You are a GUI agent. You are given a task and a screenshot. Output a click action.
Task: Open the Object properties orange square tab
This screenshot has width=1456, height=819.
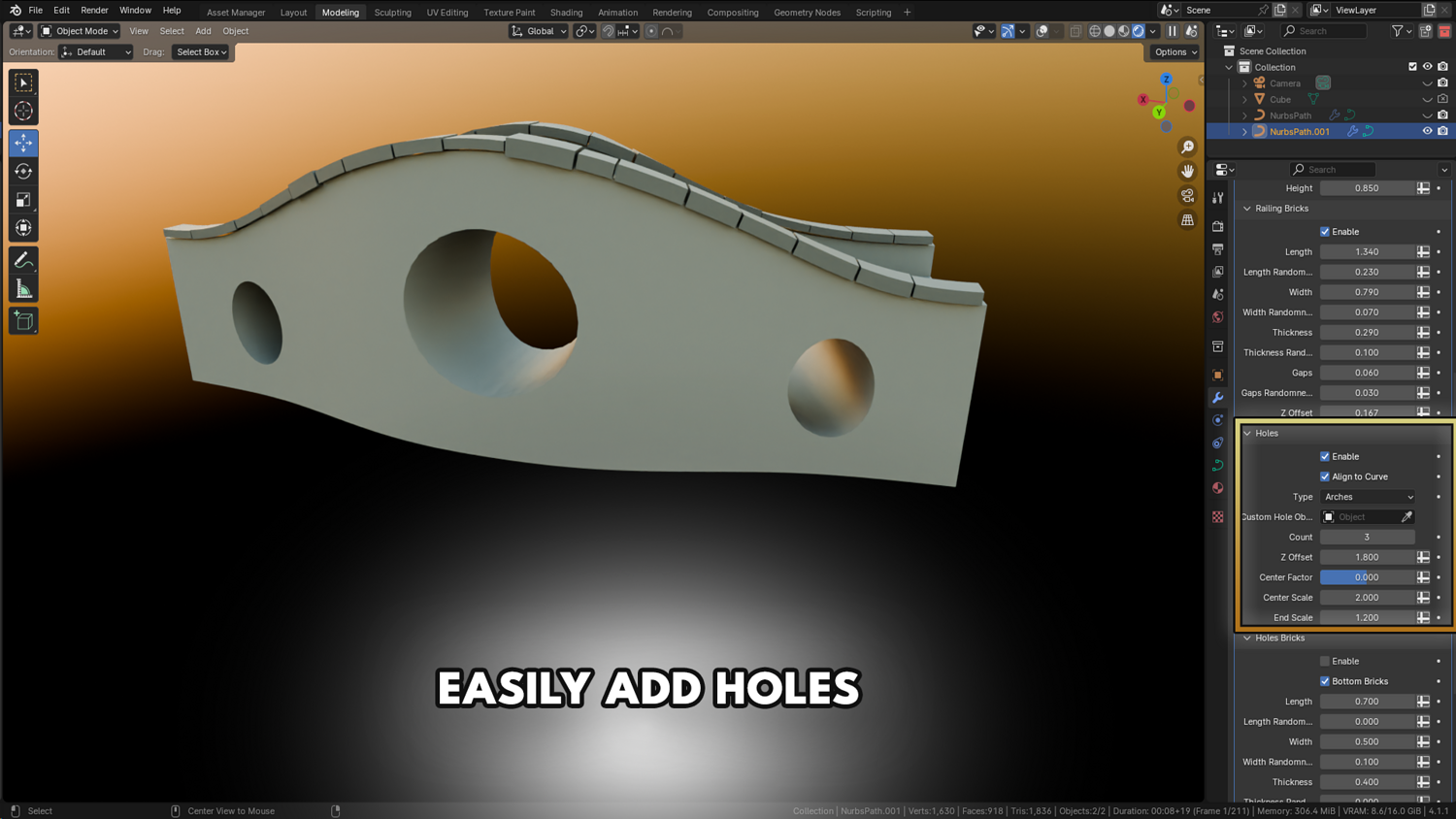1218,375
